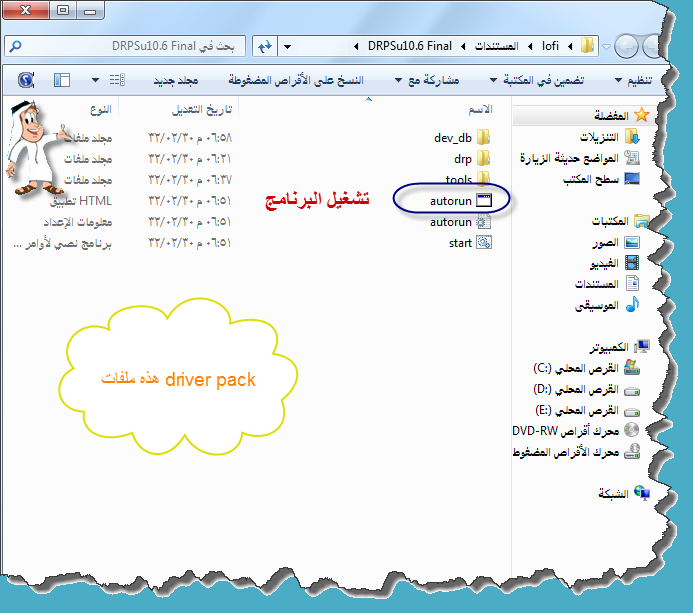Select المكتبات libraries node
This screenshot has width=693, height=613.
[620, 221]
